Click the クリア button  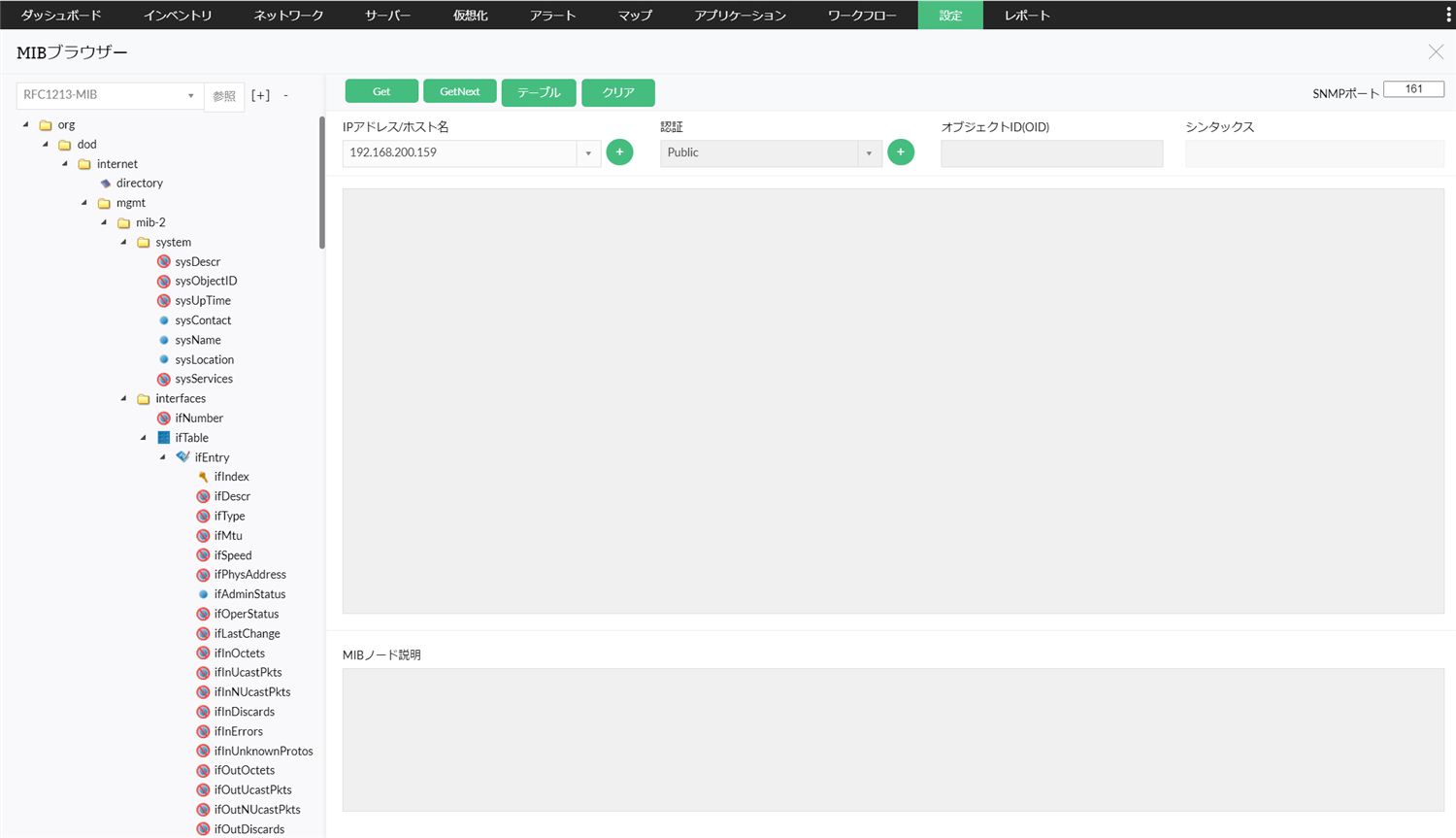coord(618,92)
